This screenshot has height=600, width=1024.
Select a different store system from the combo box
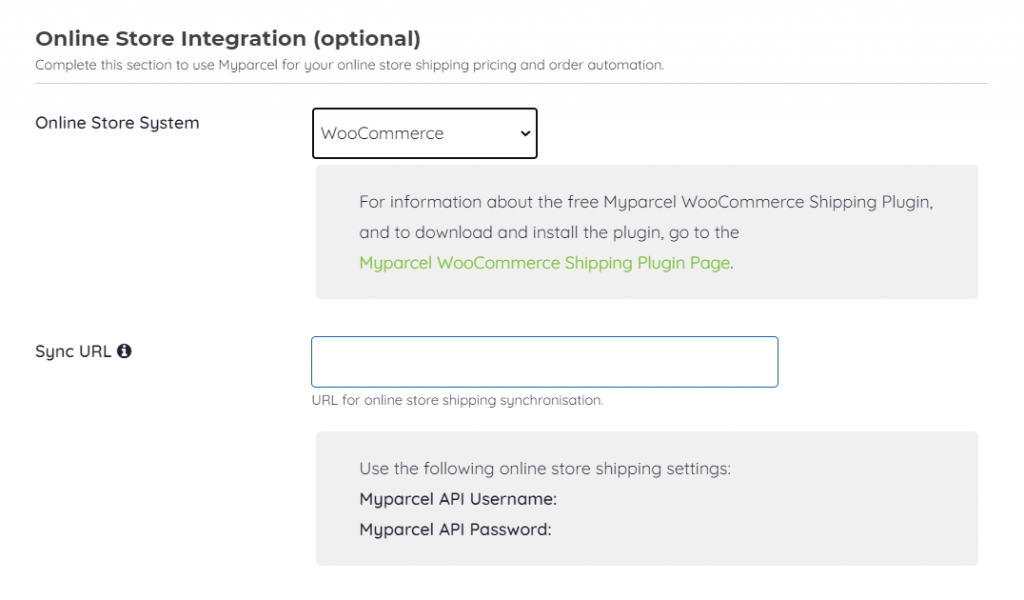[424, 133]
